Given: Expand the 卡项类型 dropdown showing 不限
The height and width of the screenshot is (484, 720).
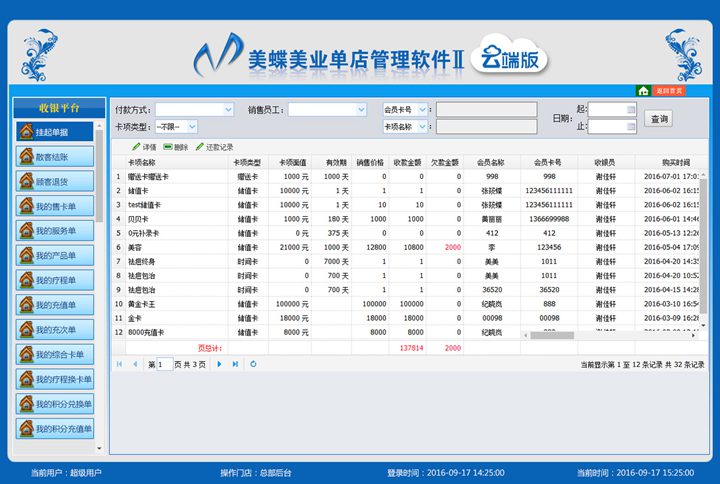Looking at the screenshot, I should 192,126.
